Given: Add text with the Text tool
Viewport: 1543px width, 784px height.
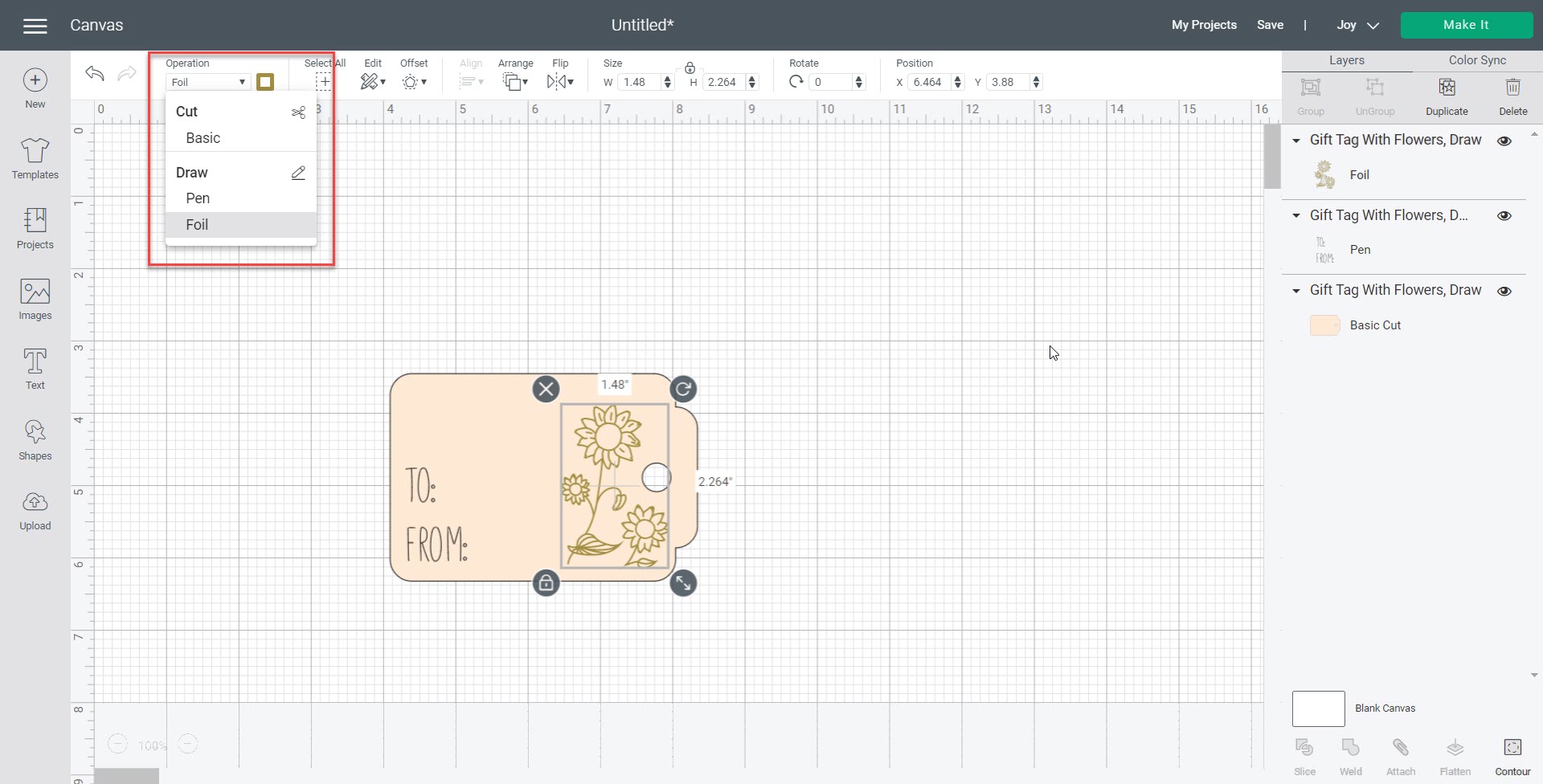Looking at the screenshot, I should tap(35, 370).
